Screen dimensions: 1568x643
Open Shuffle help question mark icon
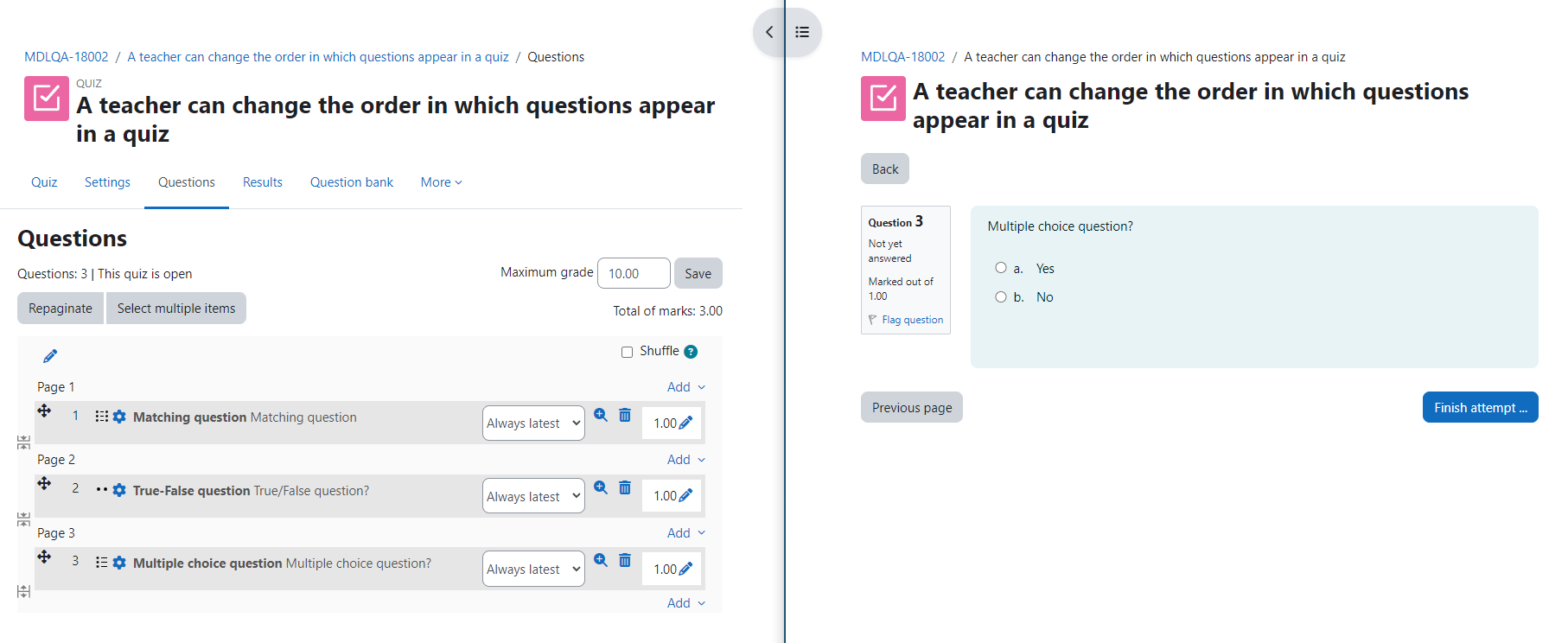[691, 352]
